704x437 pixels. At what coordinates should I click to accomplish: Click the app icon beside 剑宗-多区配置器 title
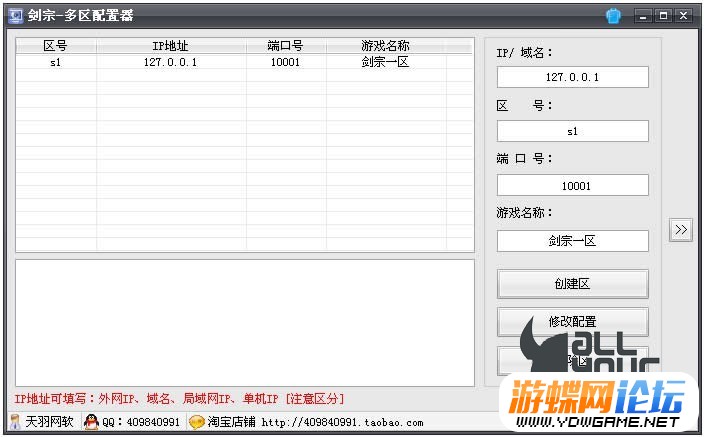[x=16, y=16]
